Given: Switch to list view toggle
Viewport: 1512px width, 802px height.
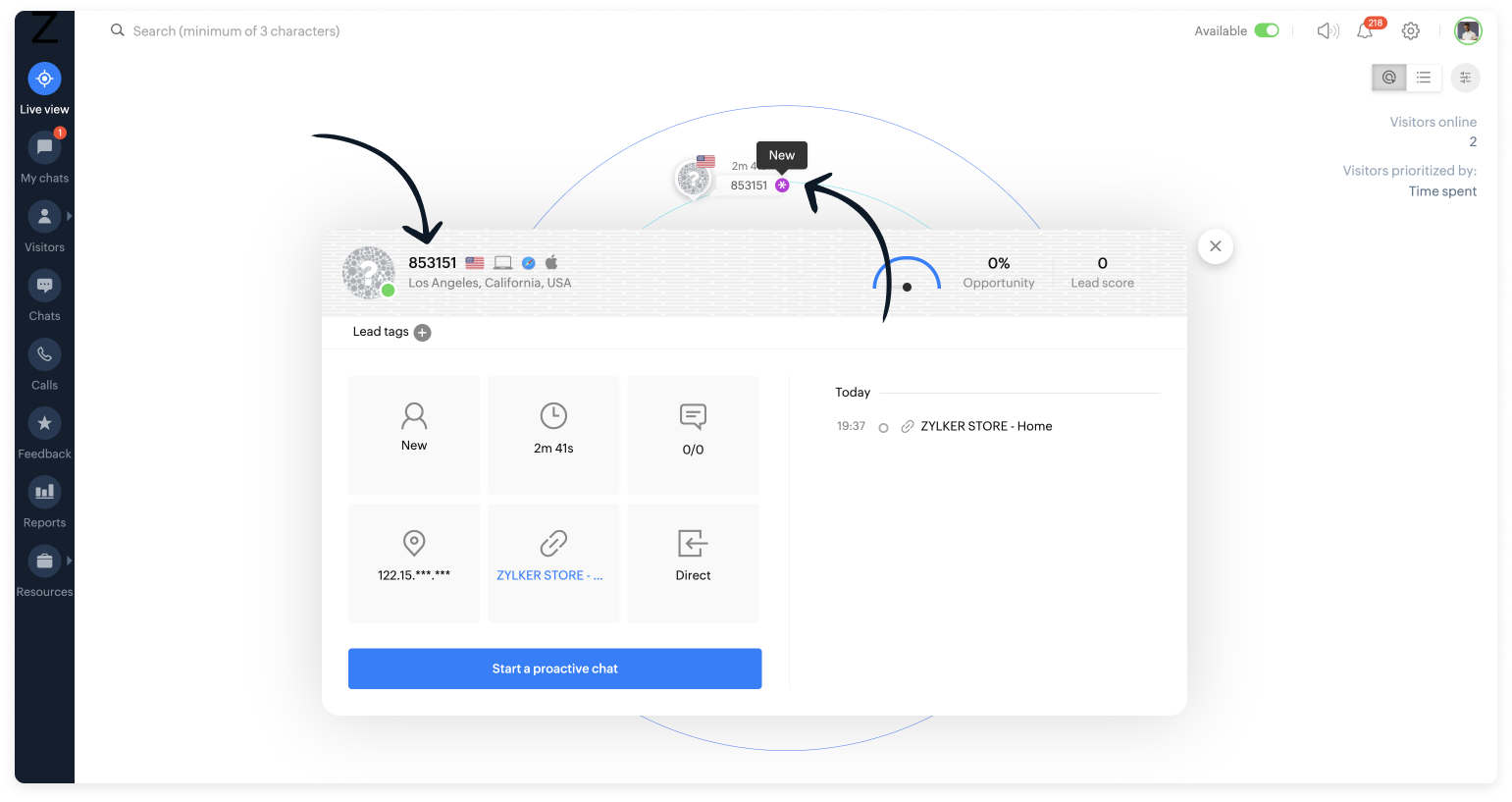Looking at the screenshot, I should tap(1424, 78).
